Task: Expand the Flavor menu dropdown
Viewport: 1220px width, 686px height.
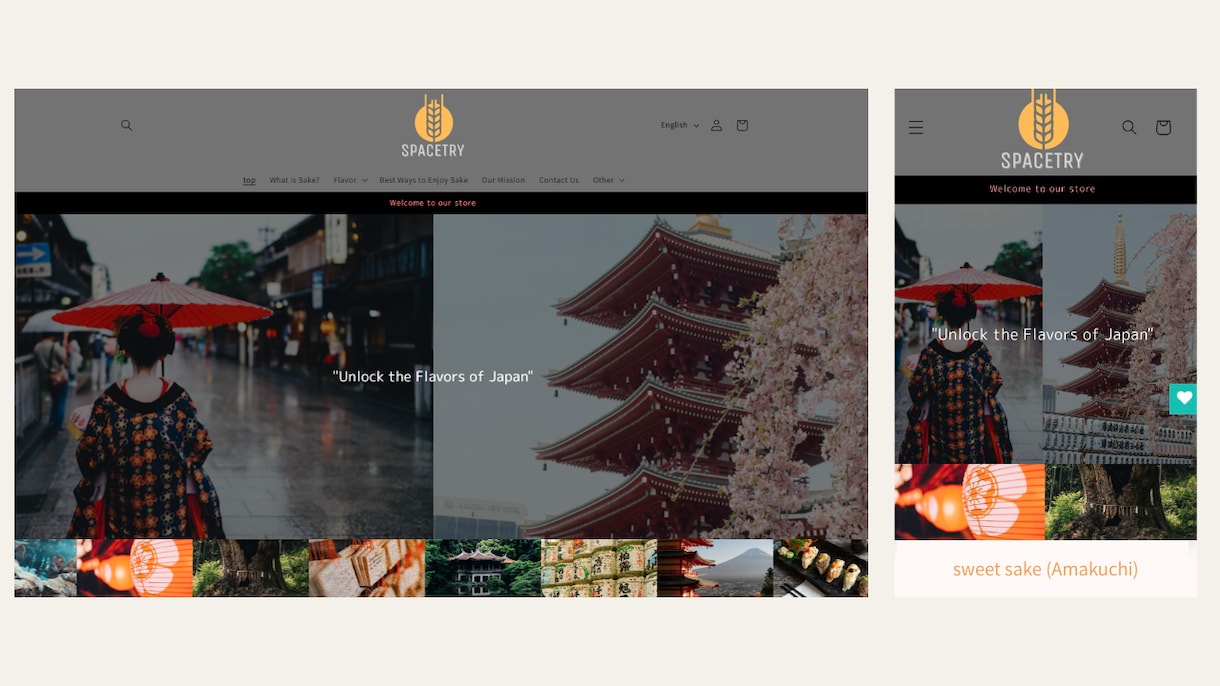Action: coord(350,180)
